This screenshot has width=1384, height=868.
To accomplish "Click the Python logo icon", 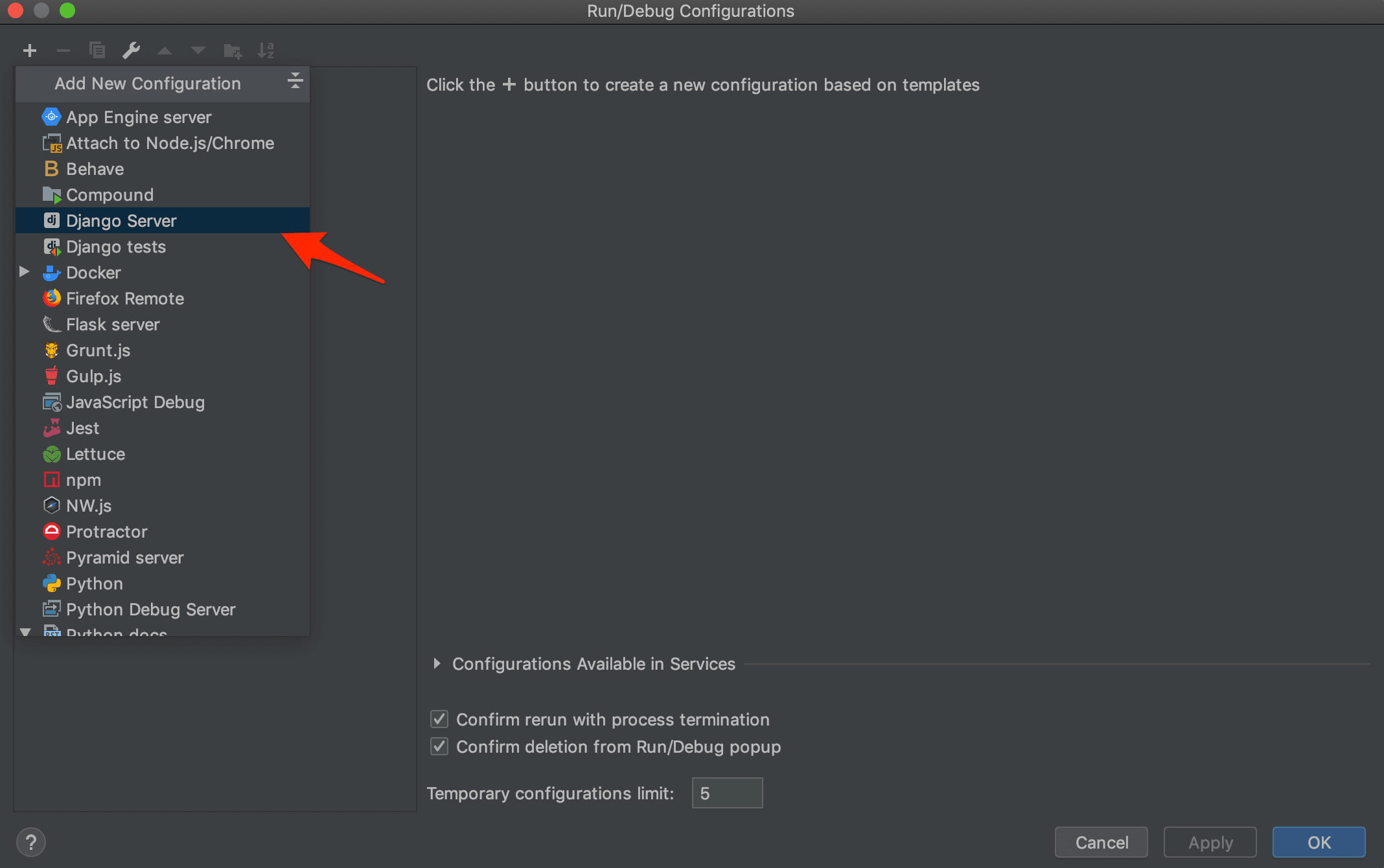I will click(51, 584).
